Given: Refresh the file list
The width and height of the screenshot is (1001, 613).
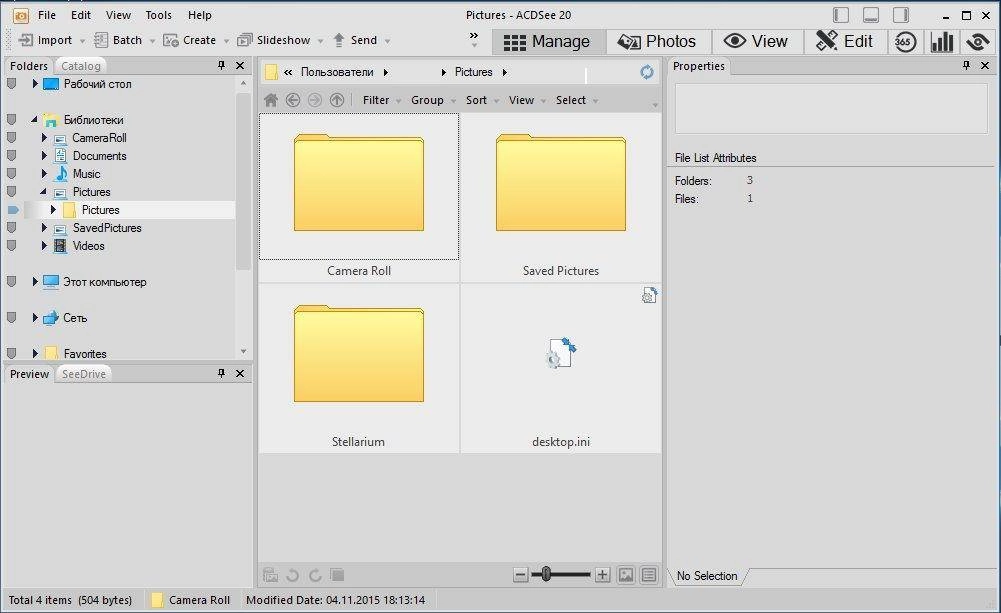Looking at the screenshot, I should (x=647, y=72).
